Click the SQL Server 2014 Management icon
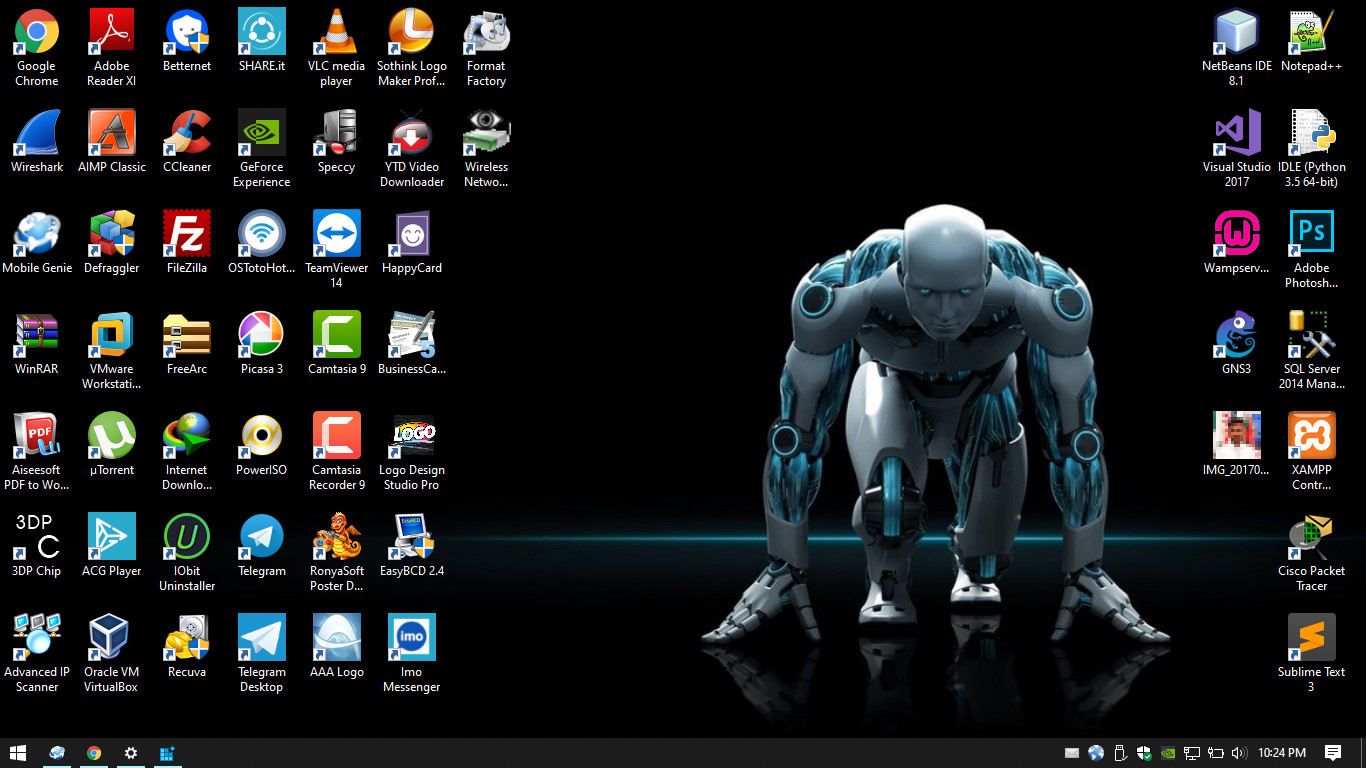 pos(1312,335)
